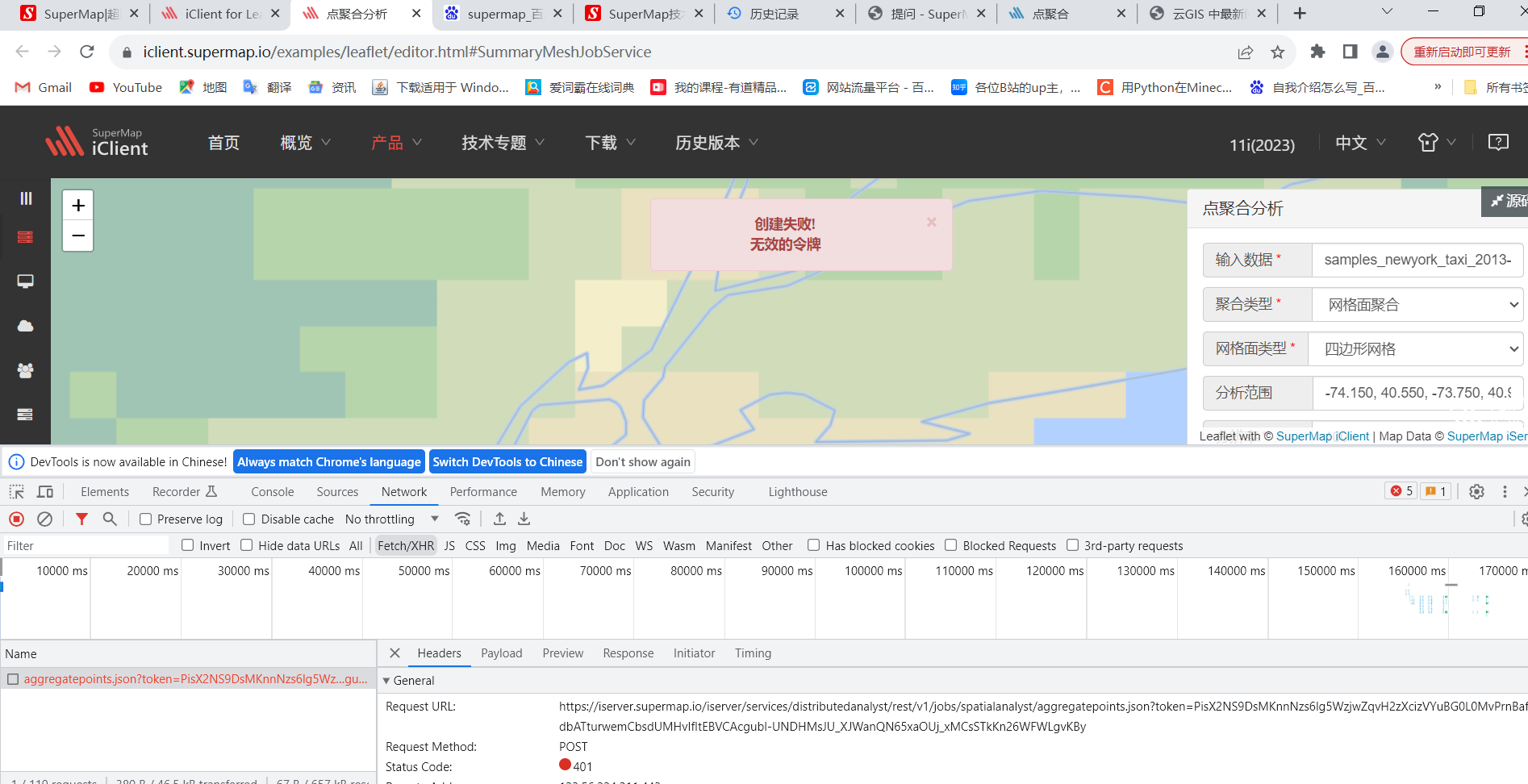1528x784 pixels.
Task: Check Has blocked cookies option
Action: click(814, 545)
